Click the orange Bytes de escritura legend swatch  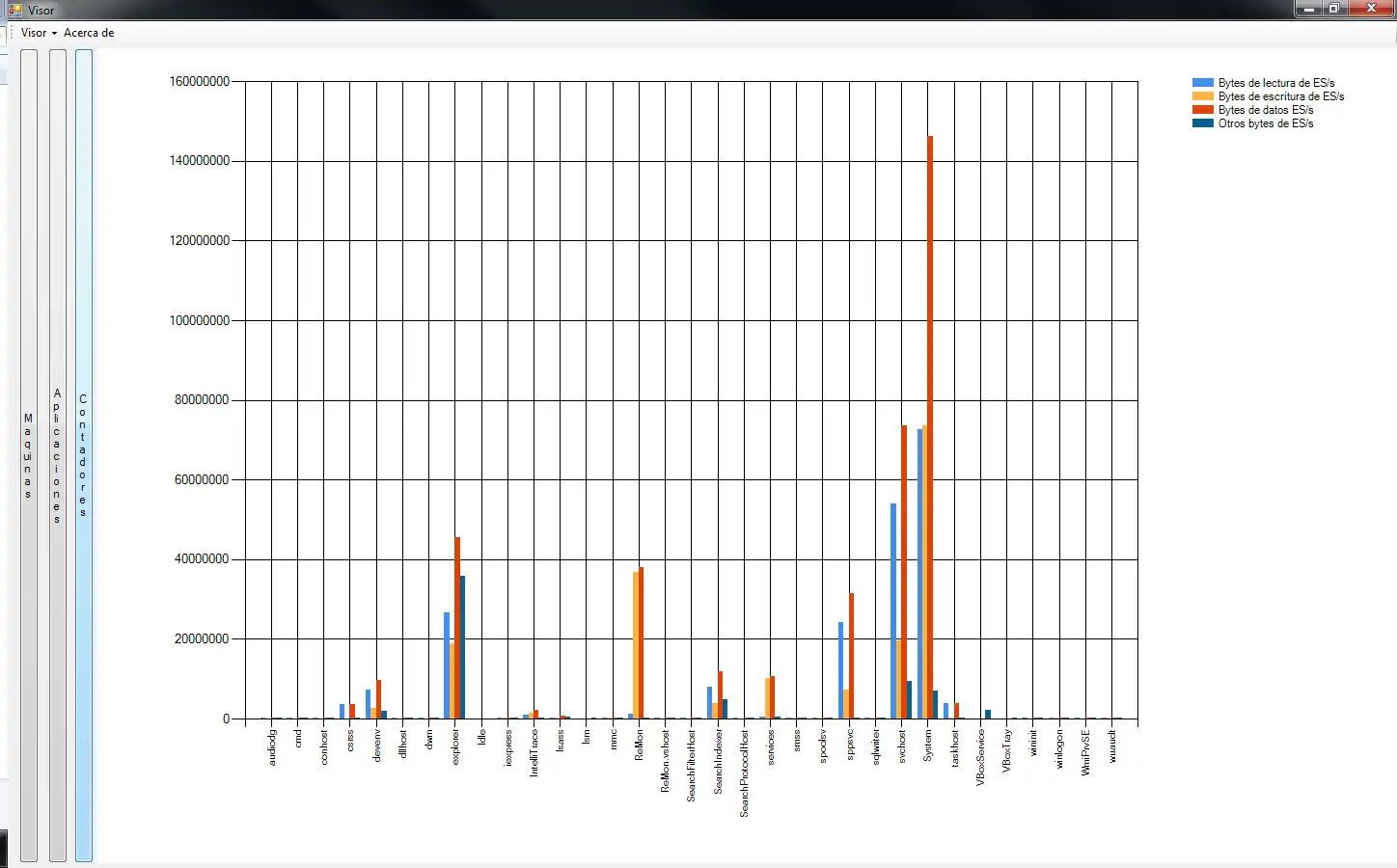point(1202,96)
